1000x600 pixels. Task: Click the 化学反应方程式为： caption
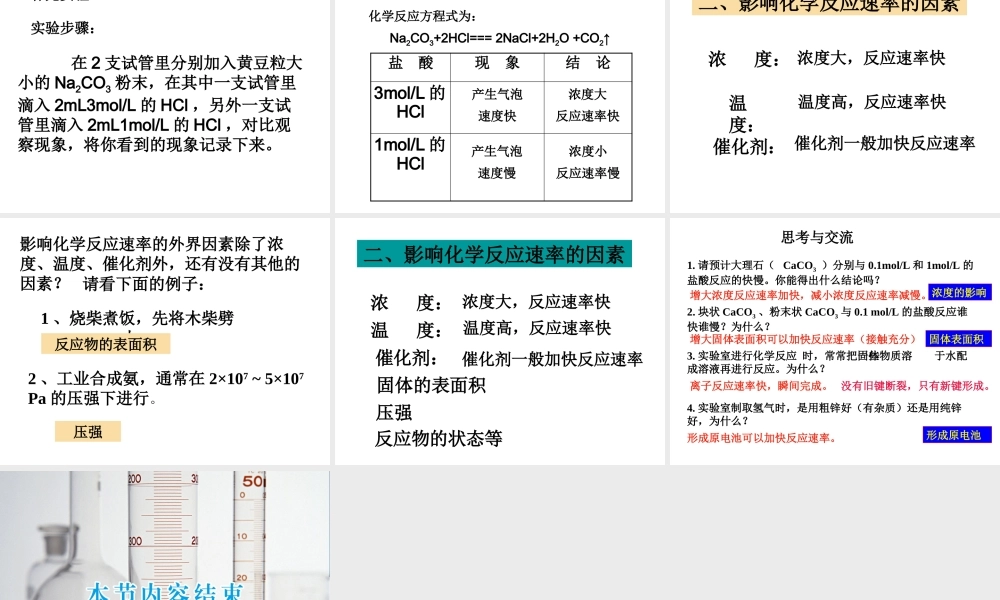click(x=422, y=16)
